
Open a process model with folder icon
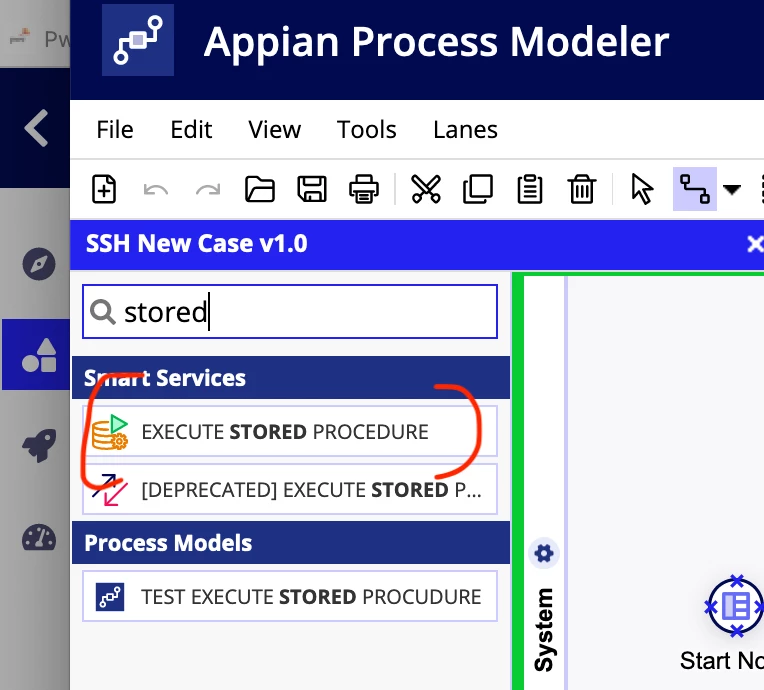tap(260, 189)
